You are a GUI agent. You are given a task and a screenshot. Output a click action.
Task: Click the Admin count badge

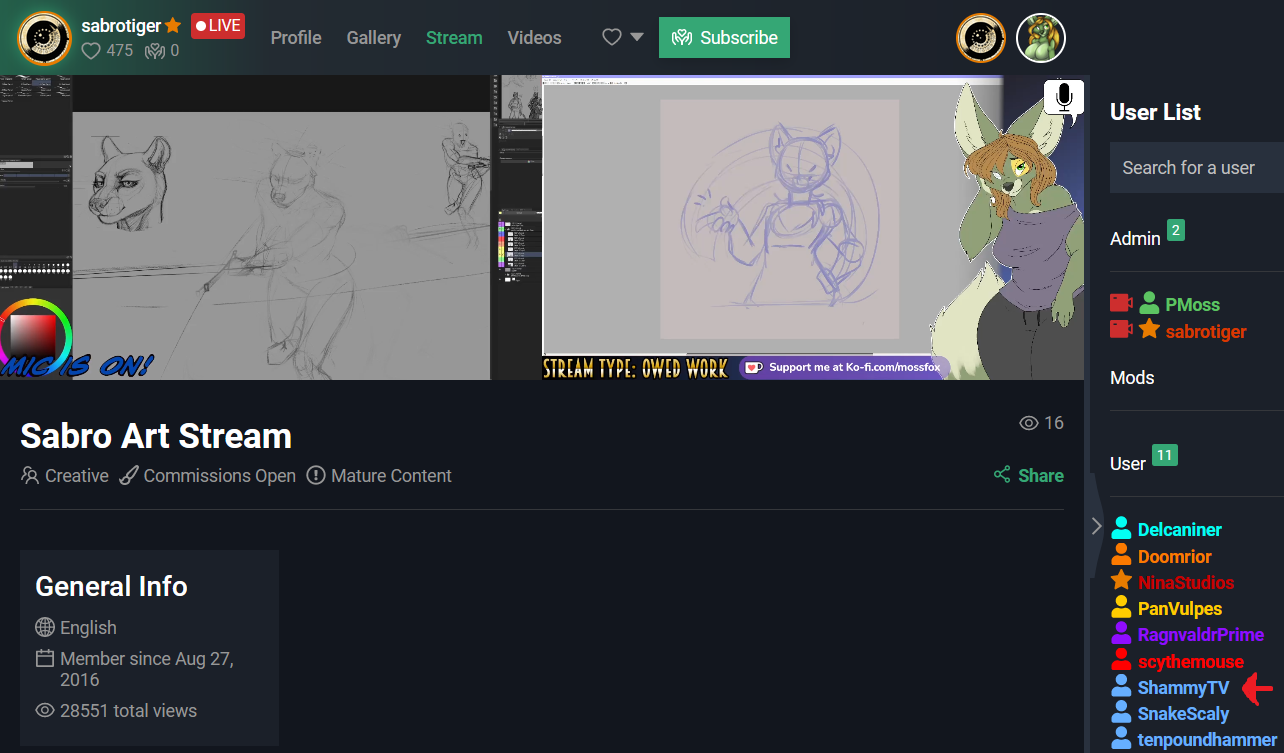coord(1176,231)
